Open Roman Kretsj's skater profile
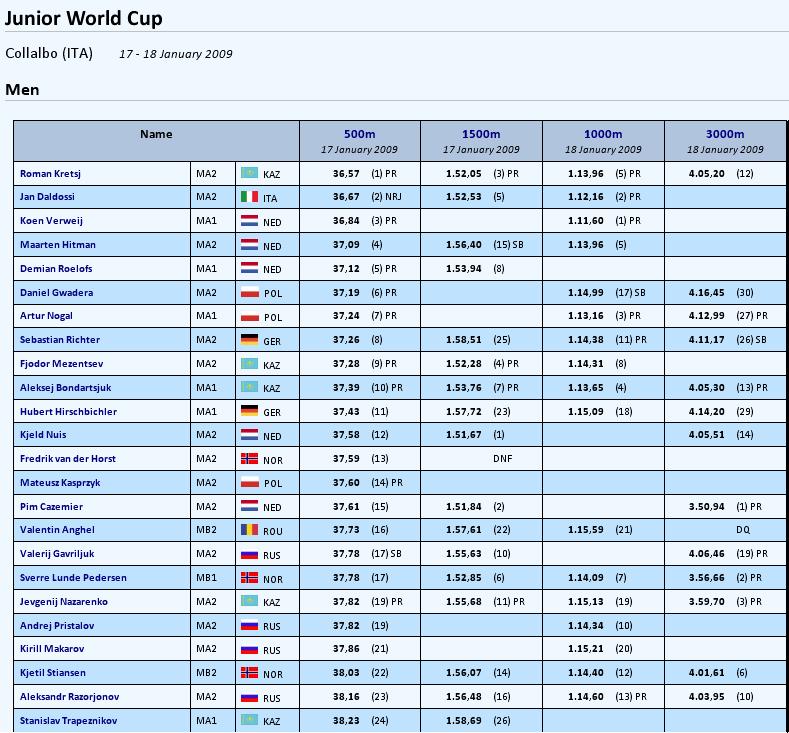 [50, 174]
